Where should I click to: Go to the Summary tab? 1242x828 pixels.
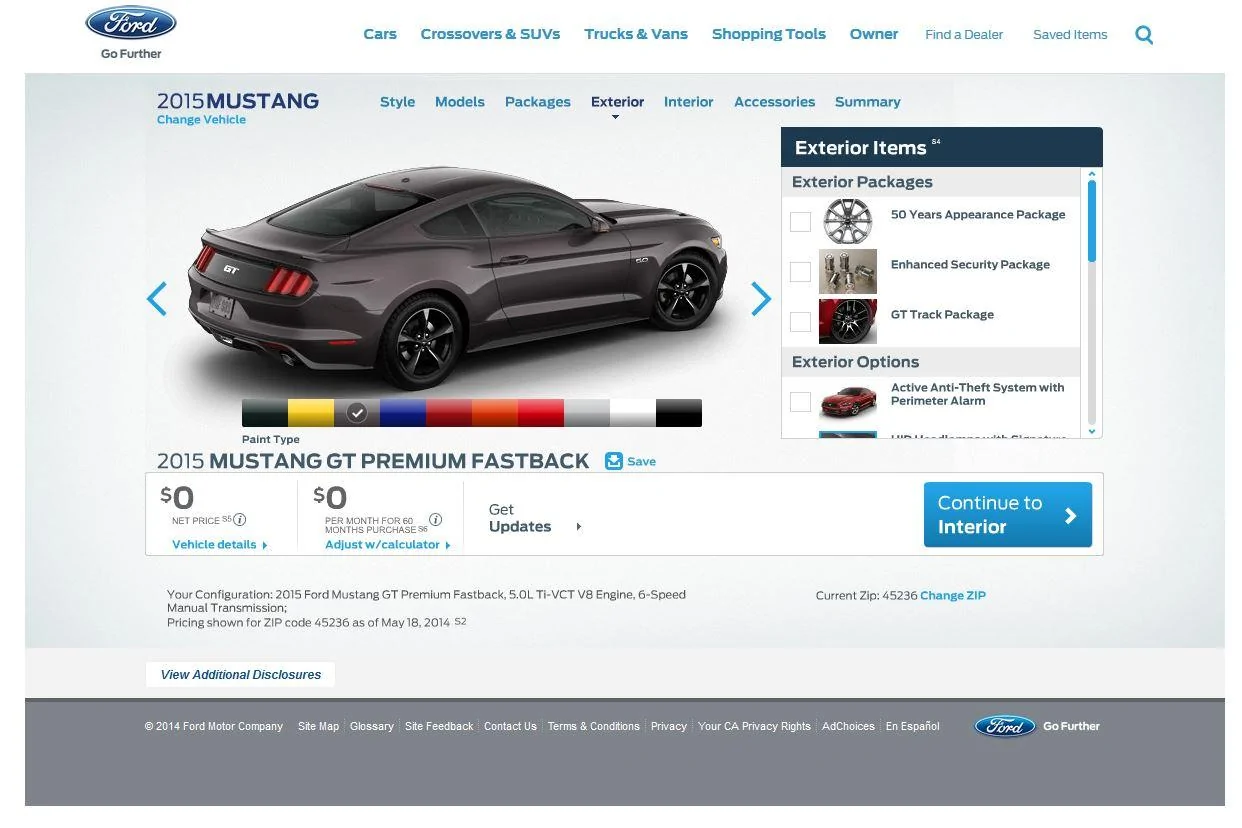[x=868, y=102]
